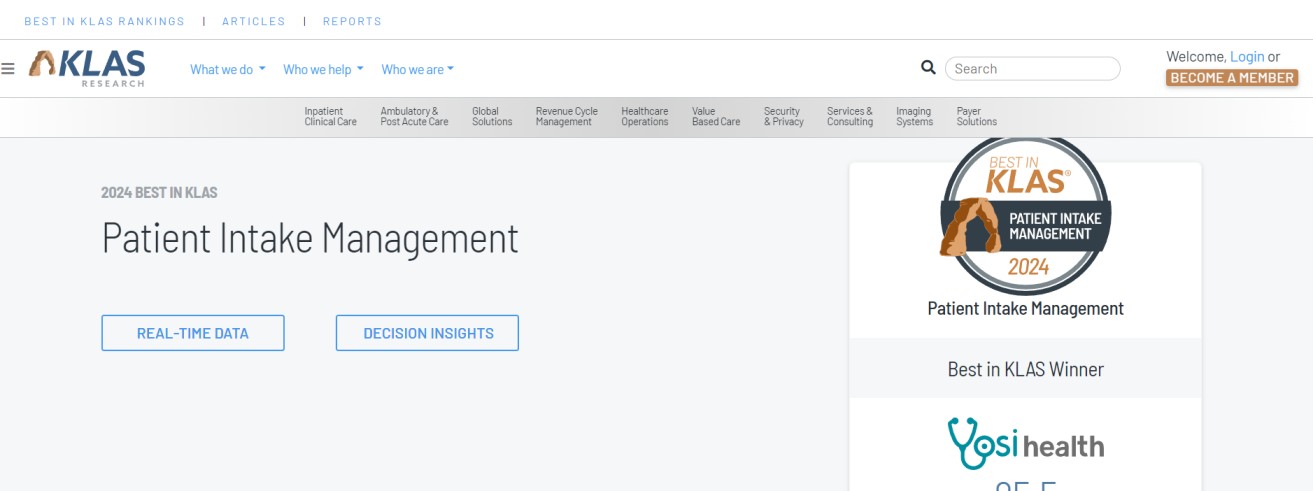The width and height of the screenshot is (1313, 491).
Task: Select Value Based Care category
Action: (x=716, y=117)
